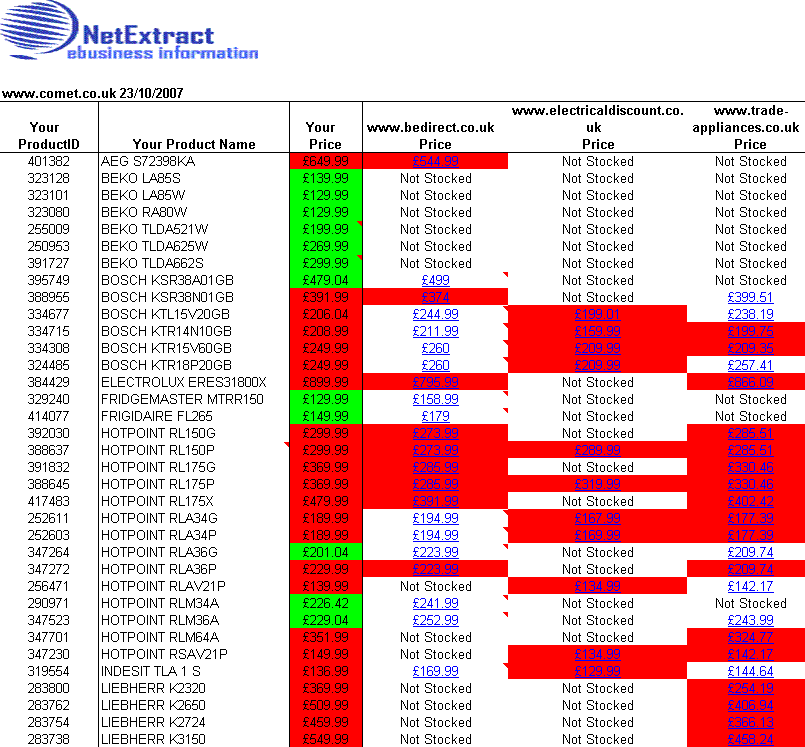Open the £285.51 trade-appliances price for HOTPOINT RL150P
The image size is (805, 747).
point(750,450)
